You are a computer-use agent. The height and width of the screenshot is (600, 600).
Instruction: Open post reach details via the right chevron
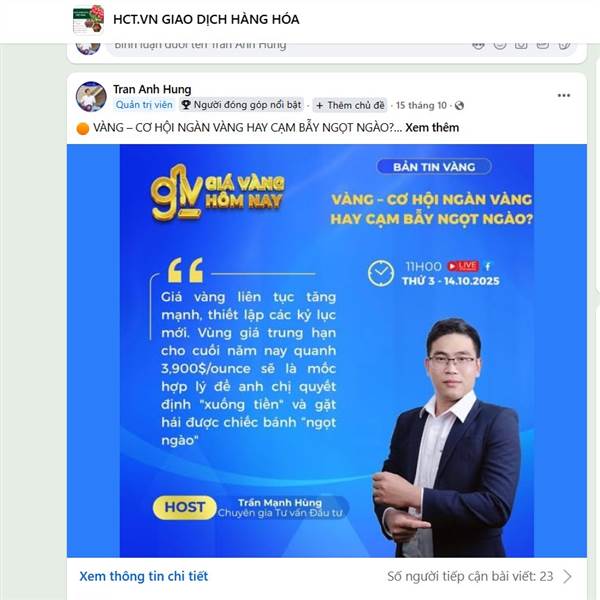coord(567,576)
